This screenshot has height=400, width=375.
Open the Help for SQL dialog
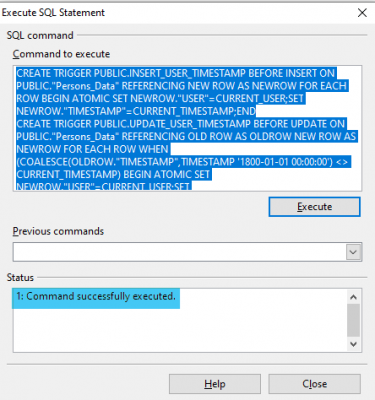(215, 384)
